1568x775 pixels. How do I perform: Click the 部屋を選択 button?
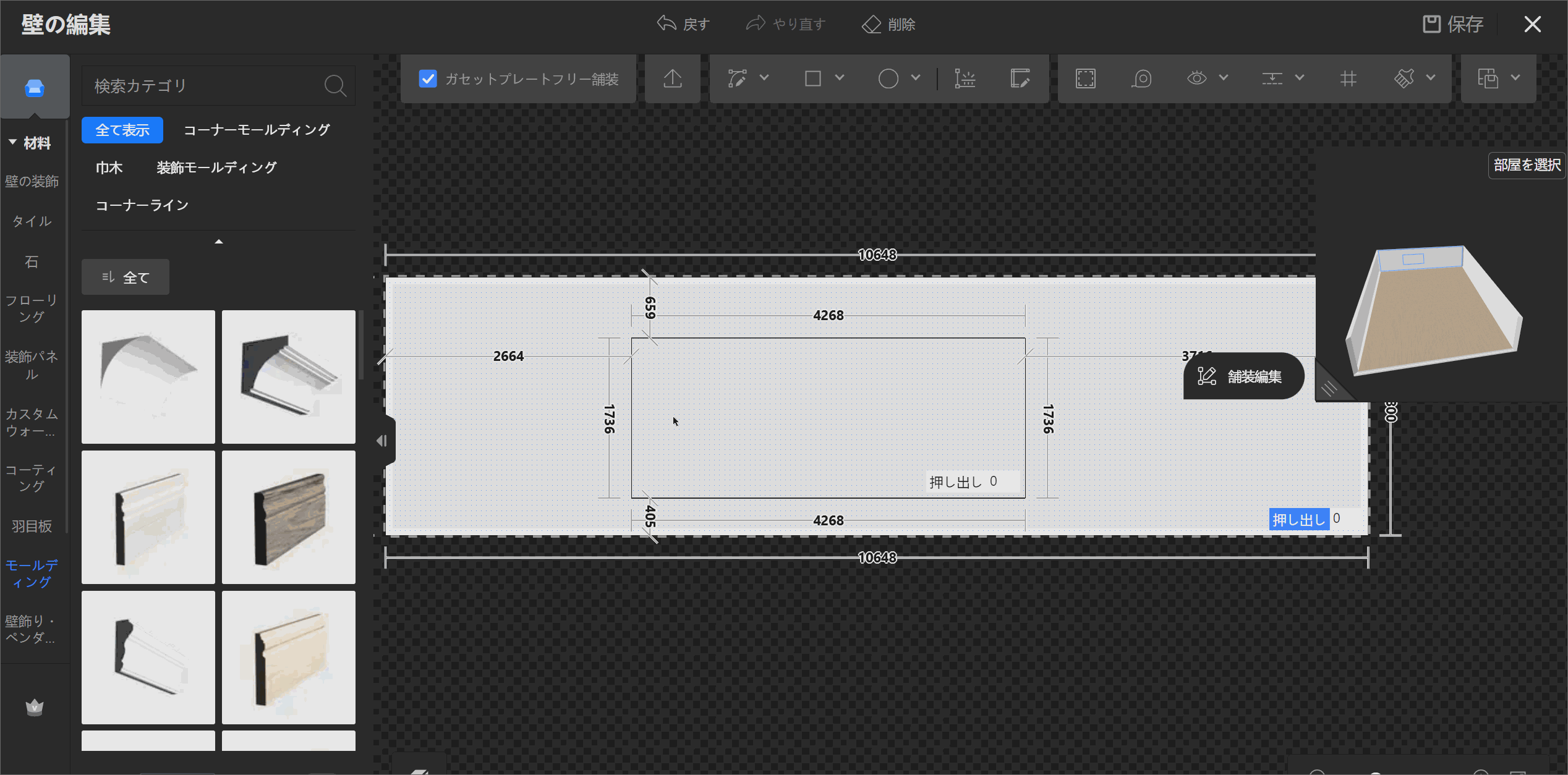[1527, 165]
